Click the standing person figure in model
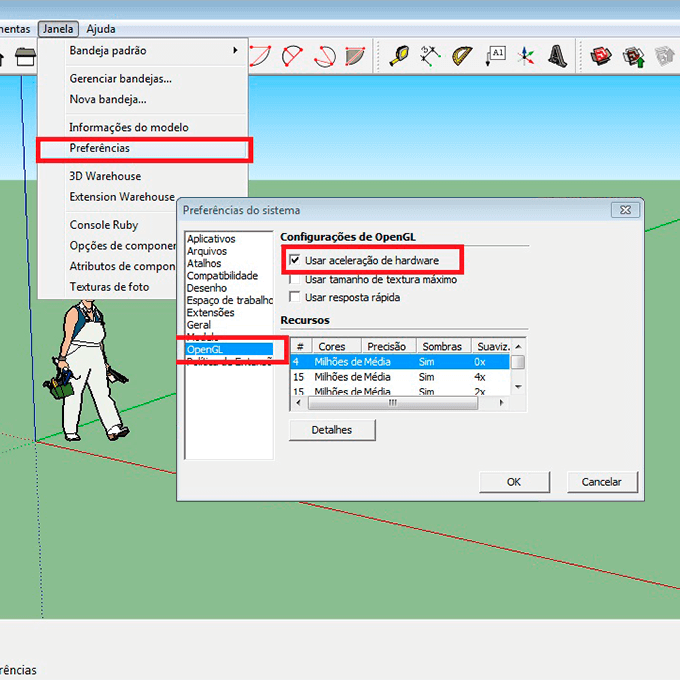Viewport: 680px width, 680px height. 86,369
